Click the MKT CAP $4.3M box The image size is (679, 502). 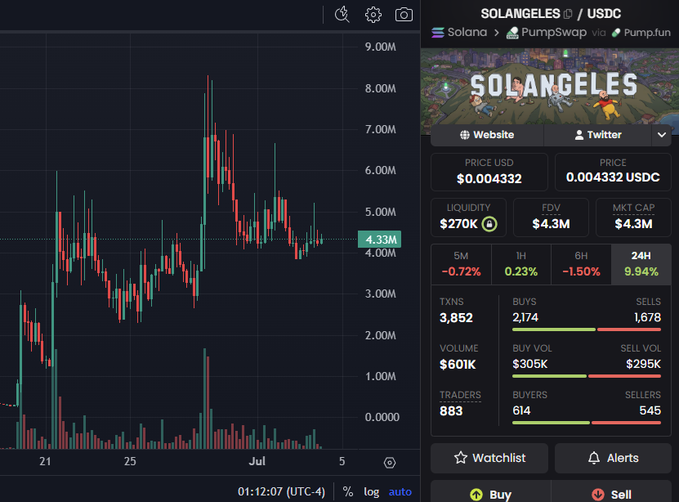[x=634, y=217]
